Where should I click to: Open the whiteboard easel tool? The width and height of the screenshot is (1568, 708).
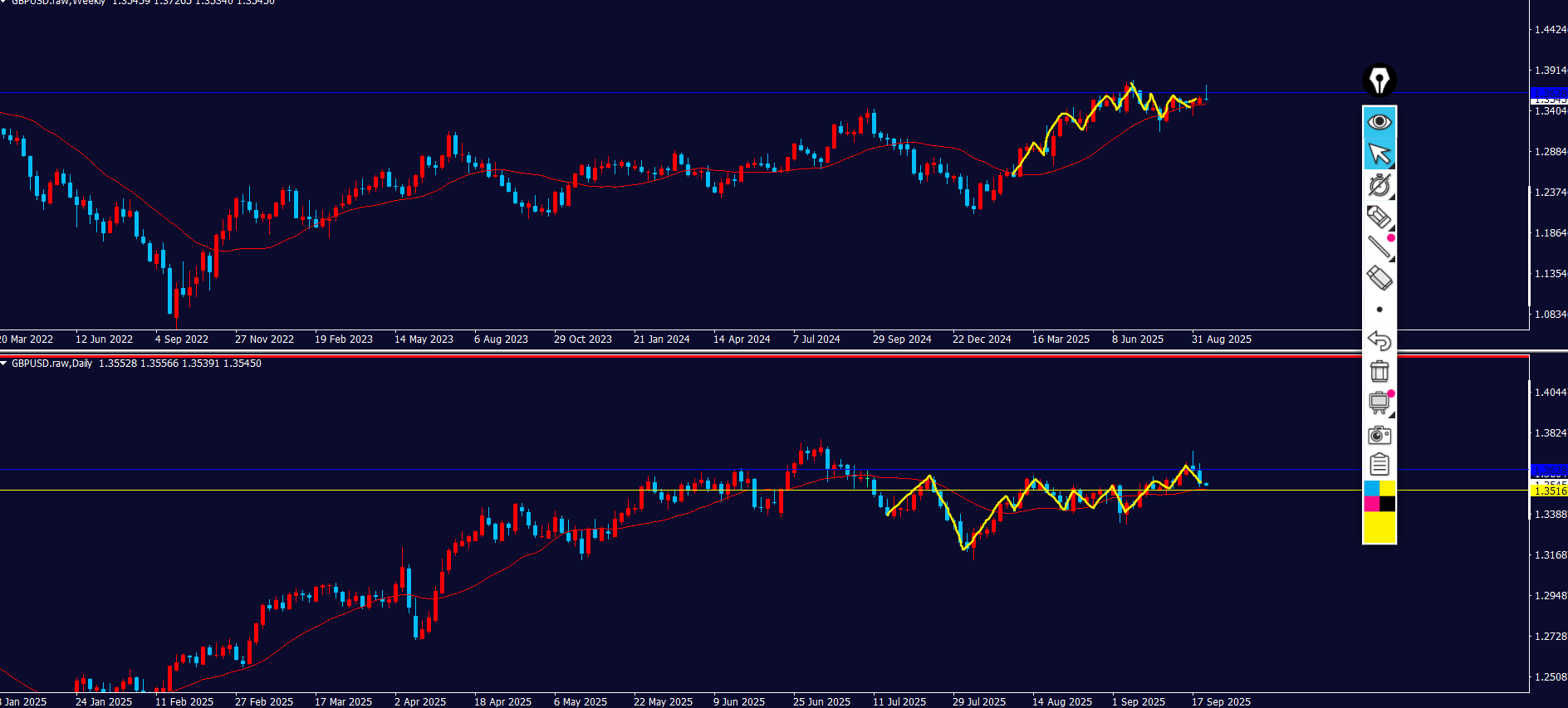click(x=1379, y=403)
